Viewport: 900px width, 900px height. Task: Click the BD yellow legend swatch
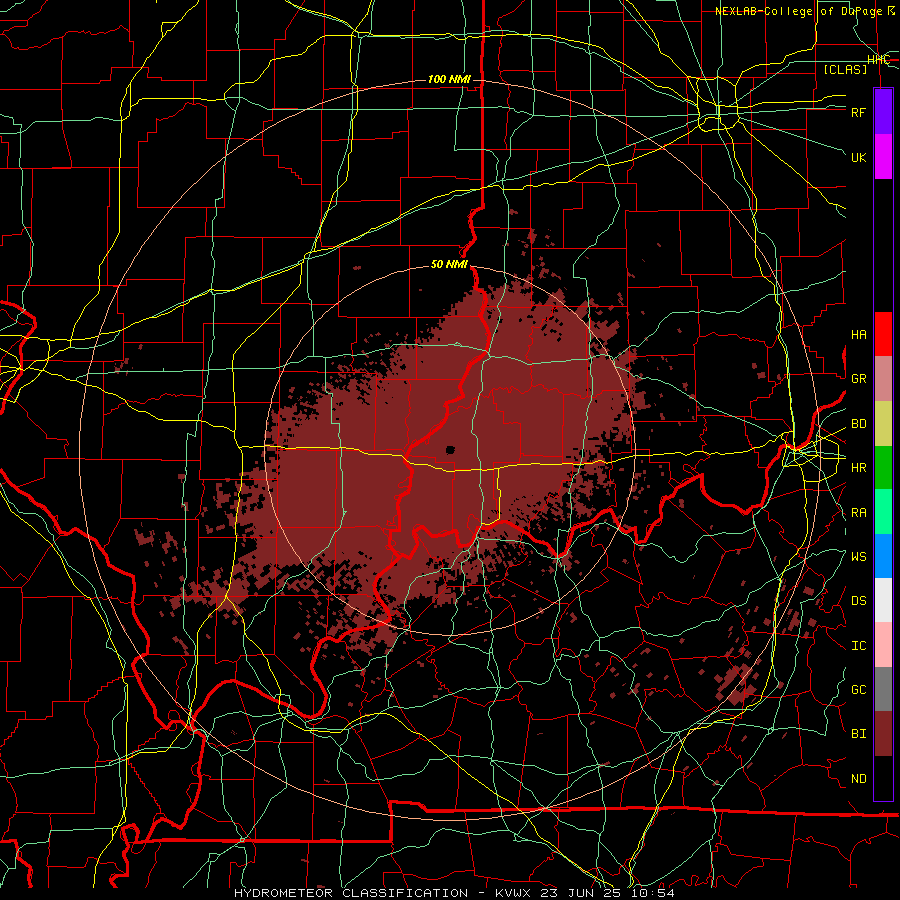tap(883, 424)
